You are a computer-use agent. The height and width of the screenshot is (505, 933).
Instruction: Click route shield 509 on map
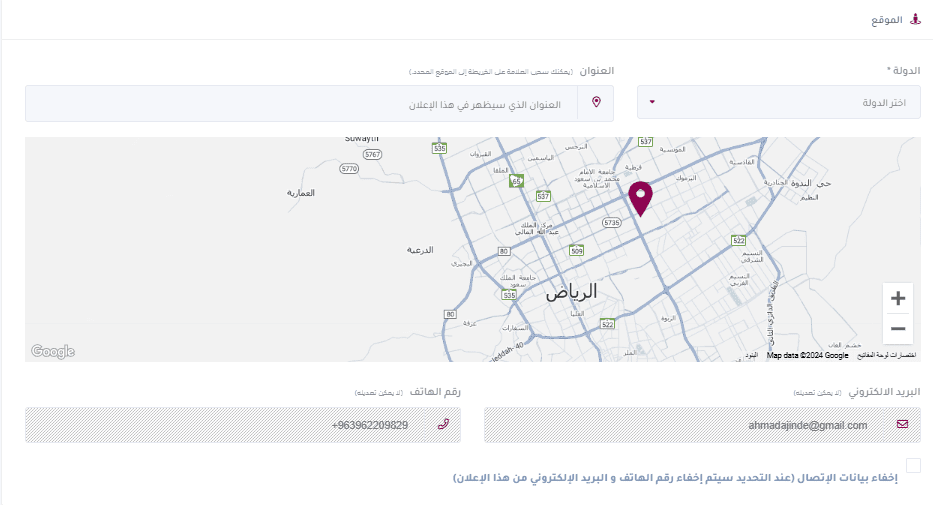[577, 250]
